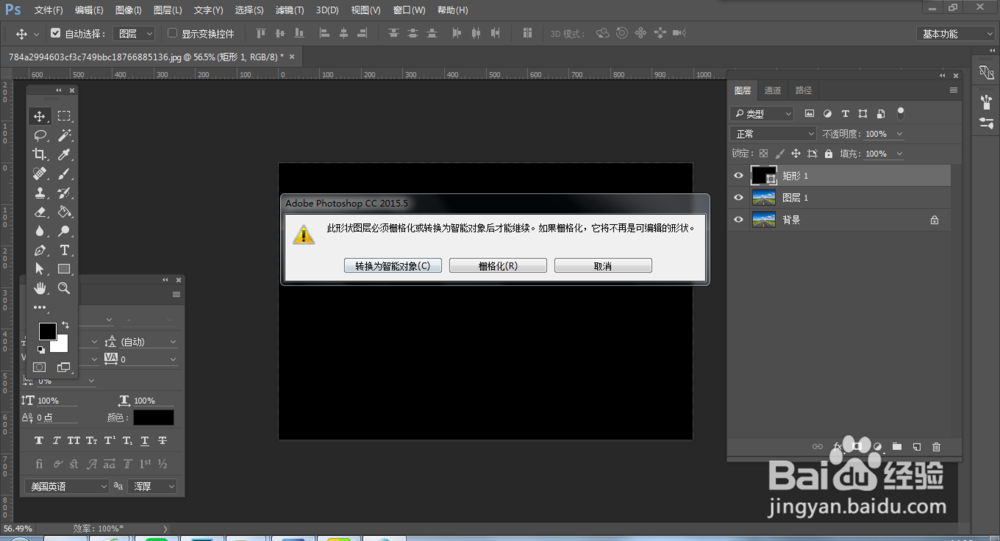Select the Move tool in toolbox
Viewport: 1000px width, 541px height.
point(40,116)
